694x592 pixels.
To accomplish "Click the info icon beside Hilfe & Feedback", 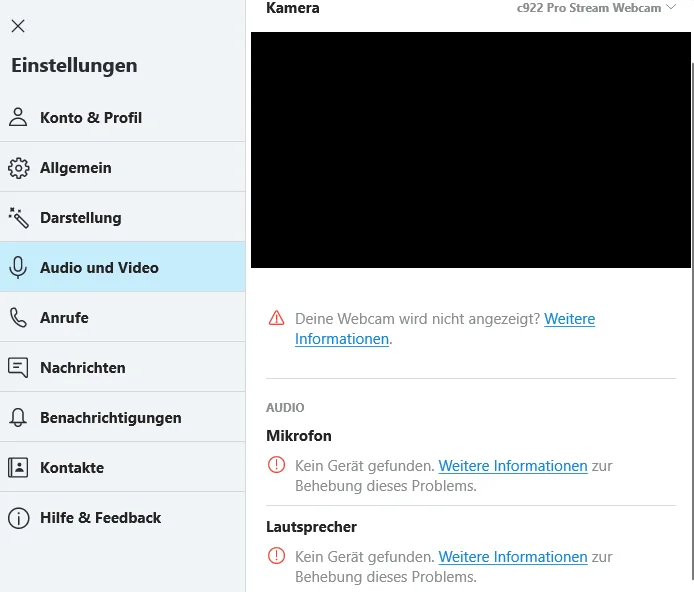I will [19, 518].
